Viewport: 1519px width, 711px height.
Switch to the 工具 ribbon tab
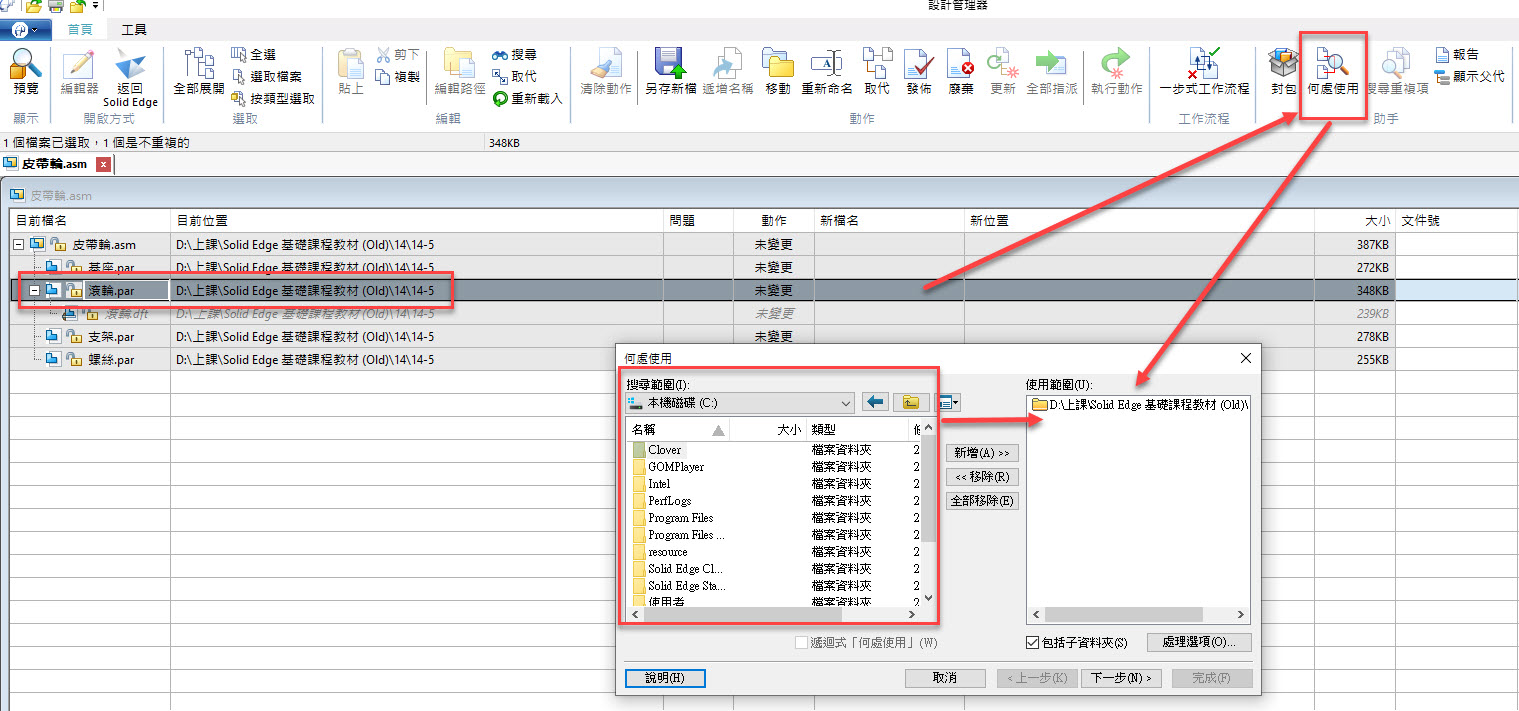pyautogui.click(x=134, y=30)
